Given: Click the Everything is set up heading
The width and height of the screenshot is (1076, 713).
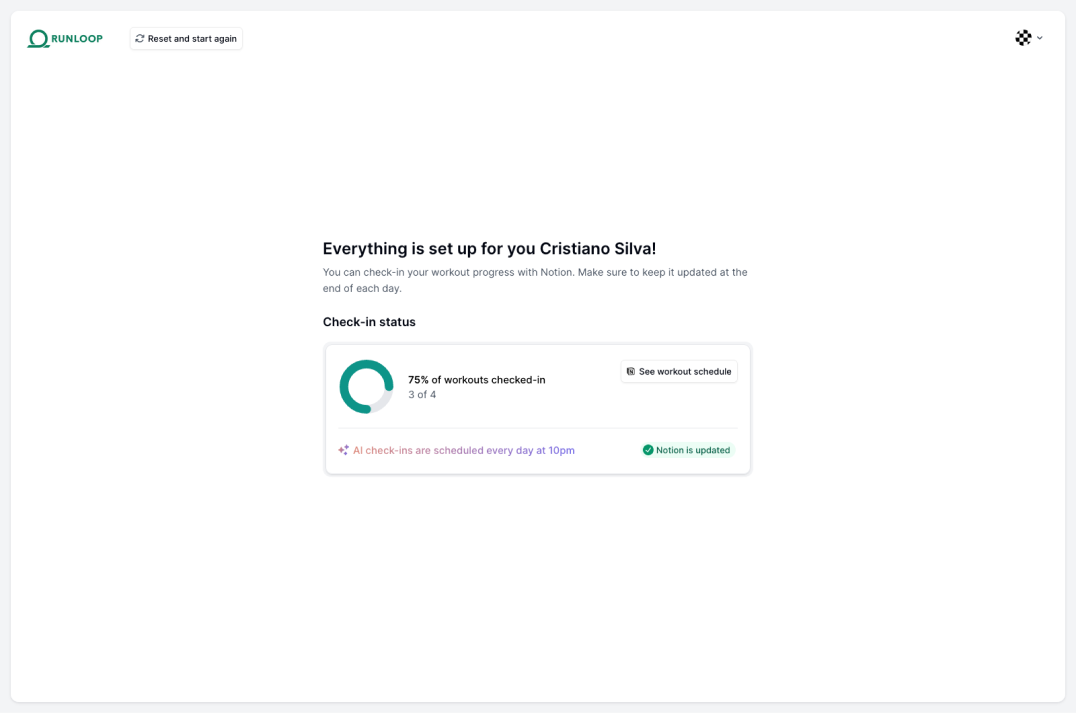Looking at the screenshot, I should [489, 248].
